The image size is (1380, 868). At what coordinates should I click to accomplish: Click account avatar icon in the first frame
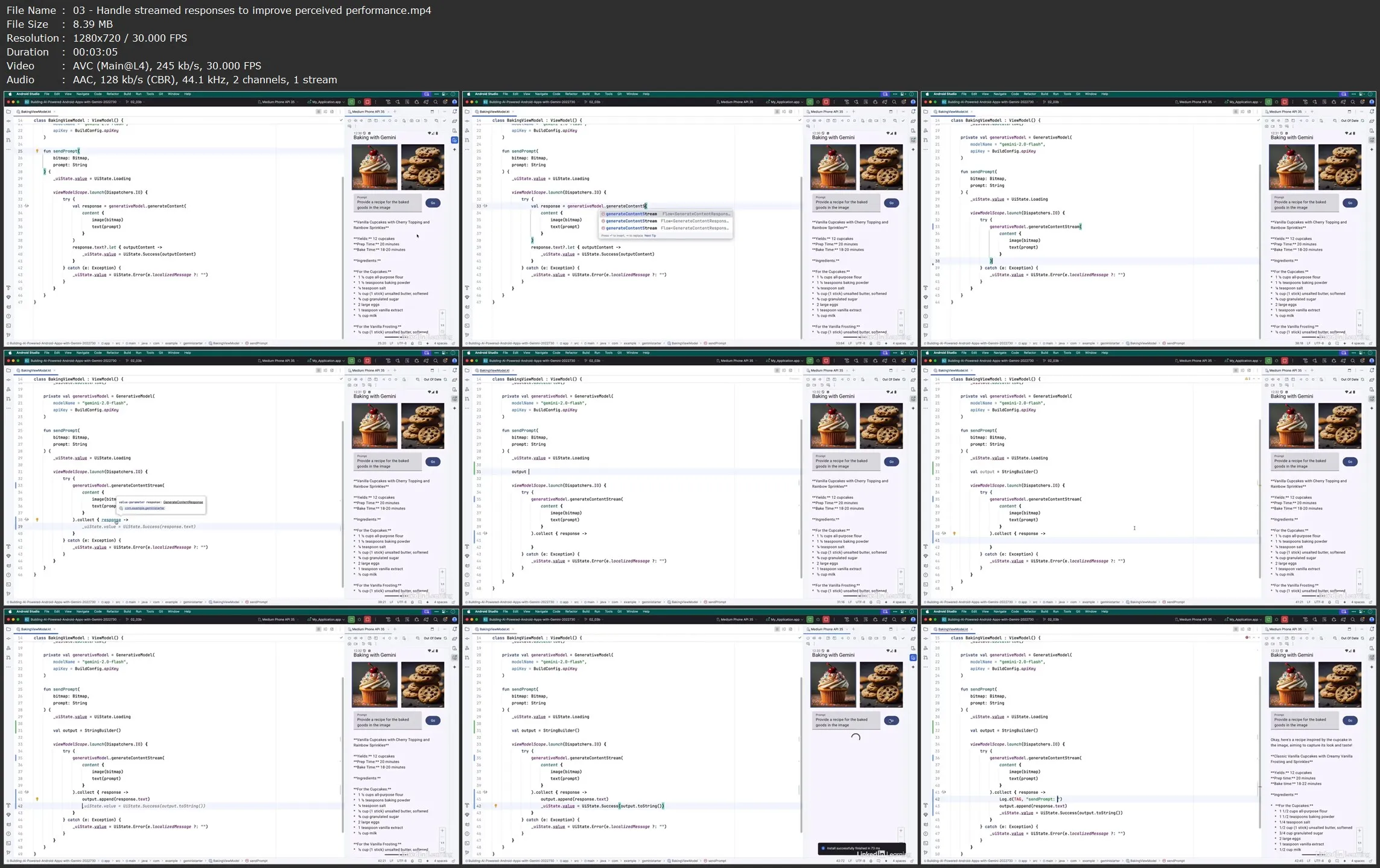coord(454,102)
